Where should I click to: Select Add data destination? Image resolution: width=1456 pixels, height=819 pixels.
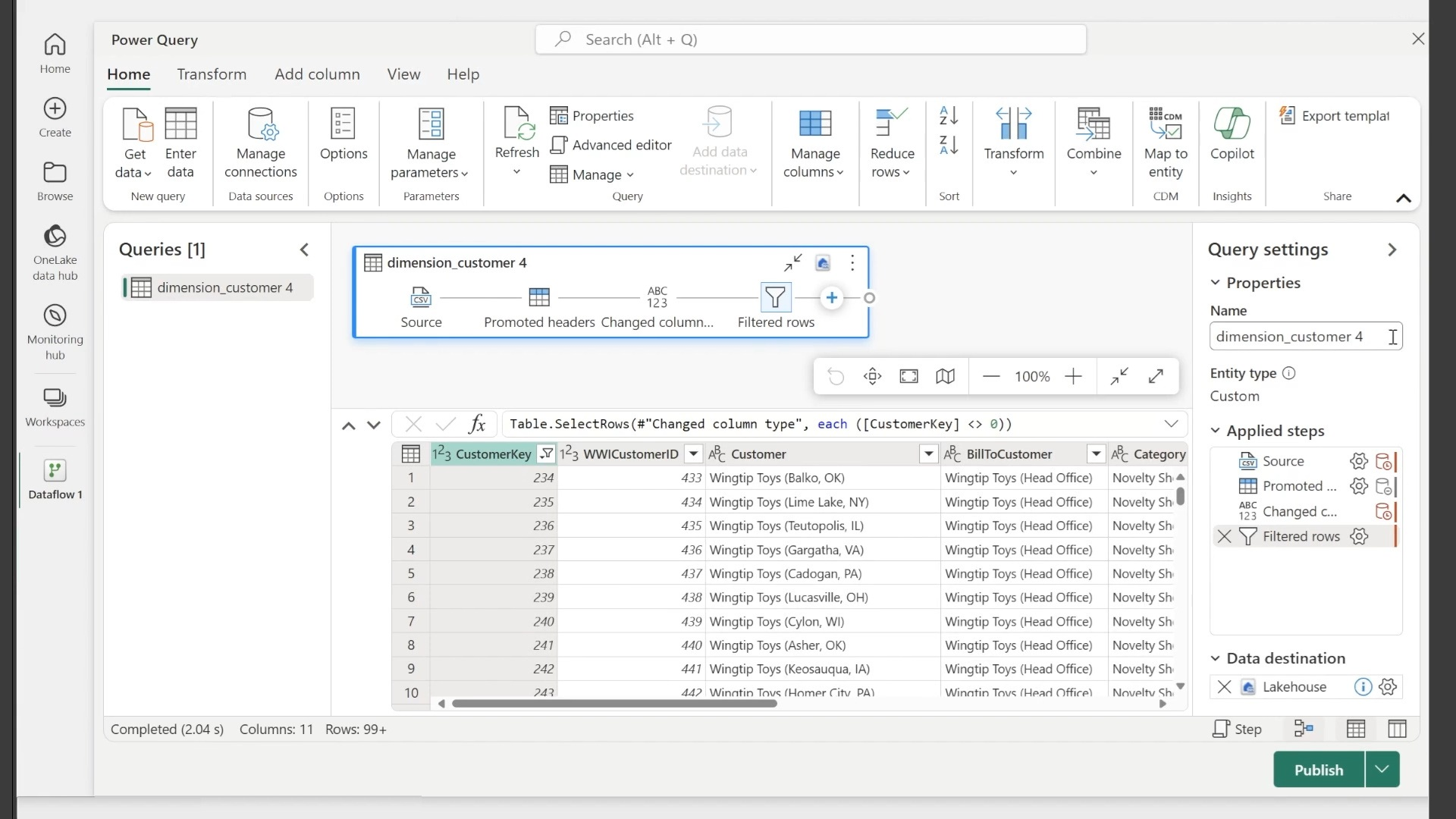point(718,144)
